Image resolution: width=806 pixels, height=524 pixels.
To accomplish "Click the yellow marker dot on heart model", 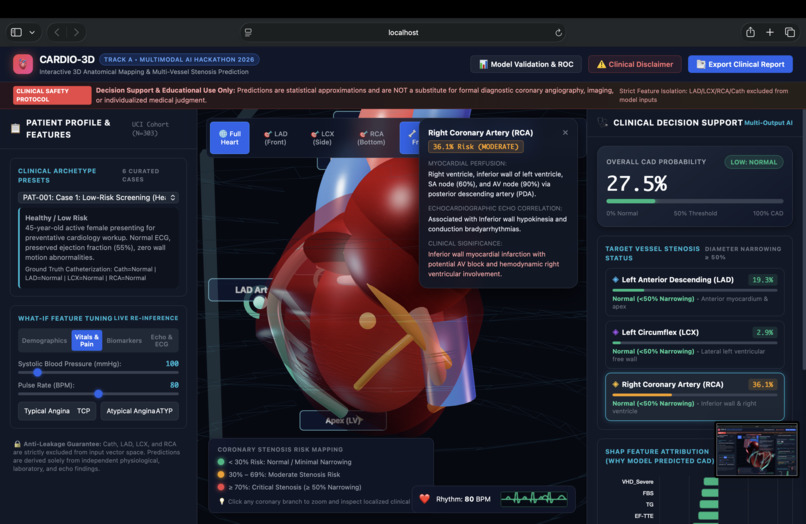I will click(x=367, y=320).
